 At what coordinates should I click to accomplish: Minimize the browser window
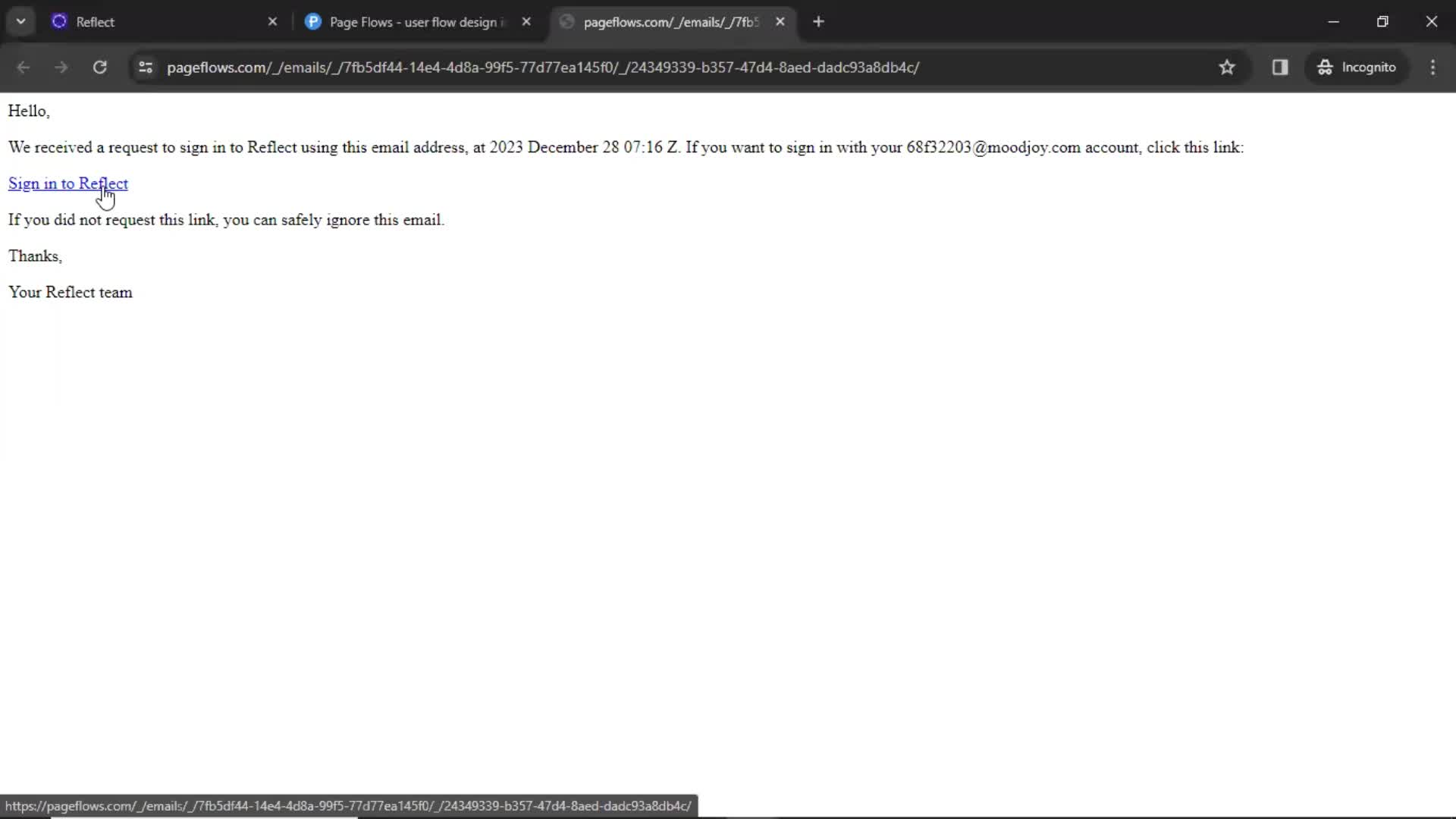tap(1333, 22)
